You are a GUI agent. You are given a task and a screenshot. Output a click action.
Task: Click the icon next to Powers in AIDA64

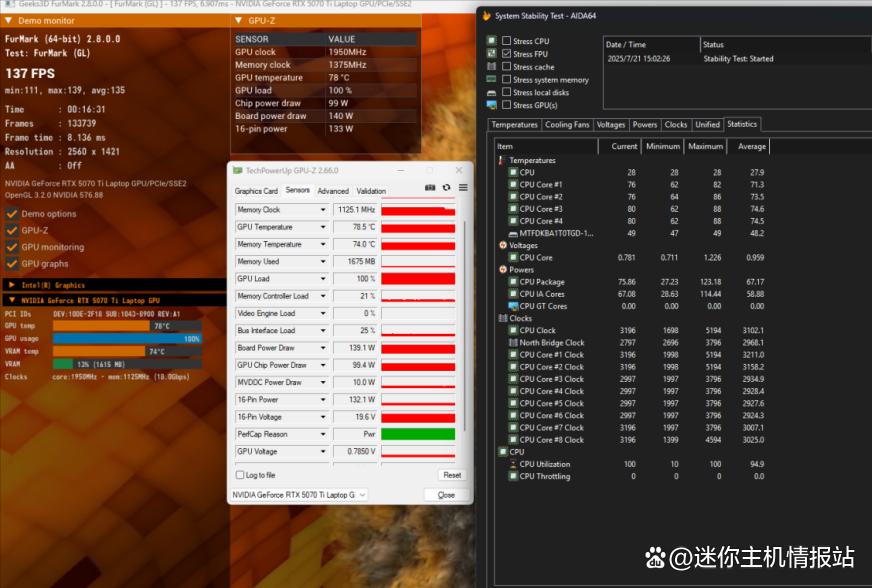[503, 270]
